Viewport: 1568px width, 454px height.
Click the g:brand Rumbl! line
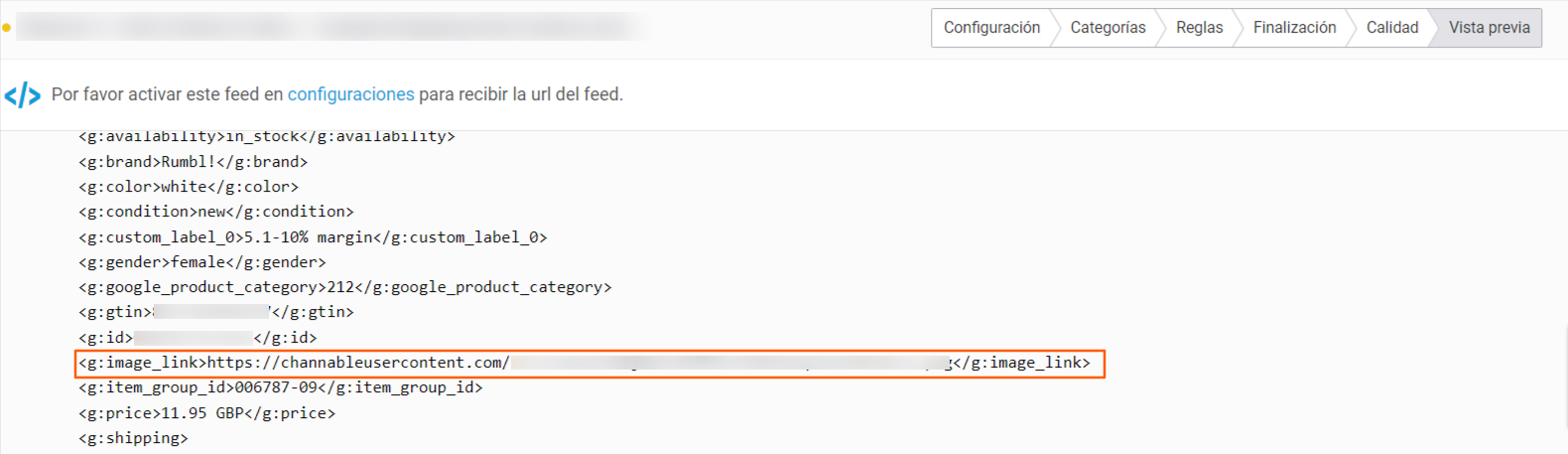[x=194, y=162]
